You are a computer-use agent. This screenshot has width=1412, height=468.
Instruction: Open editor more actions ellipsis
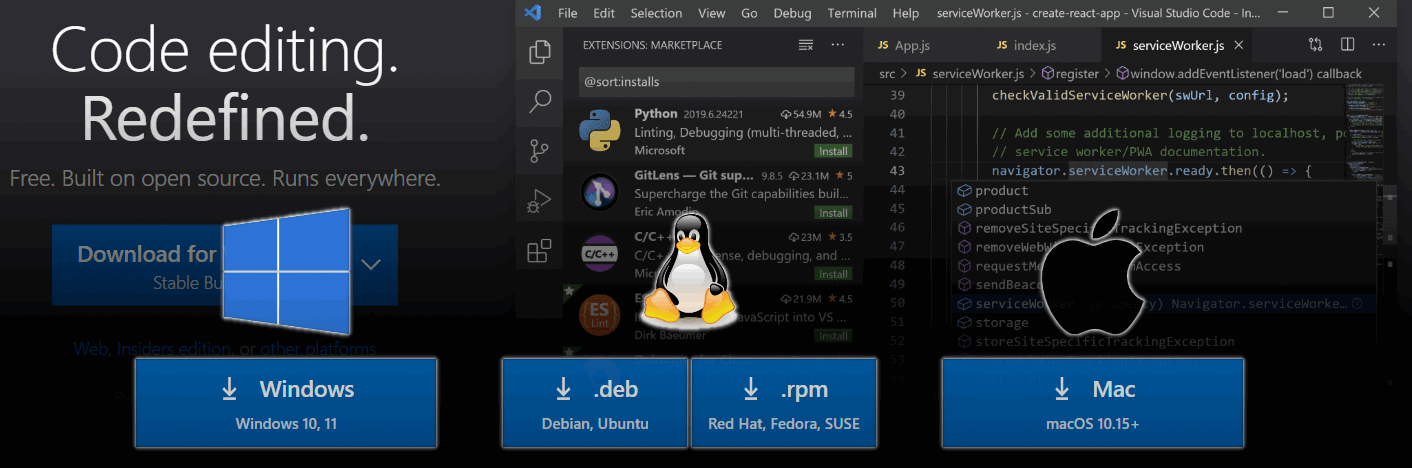(1380, 45)
